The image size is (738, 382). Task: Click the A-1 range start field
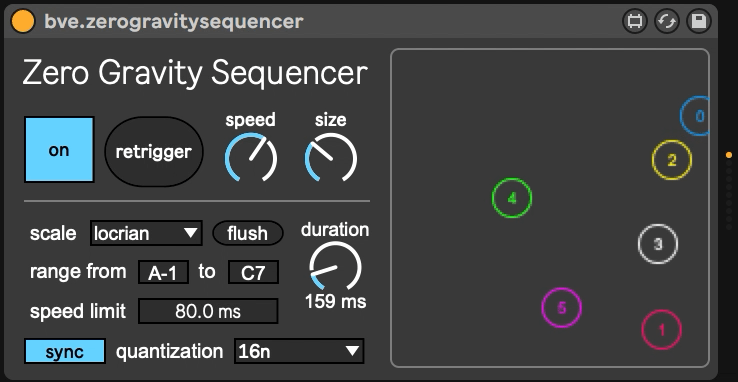[163, 272]
